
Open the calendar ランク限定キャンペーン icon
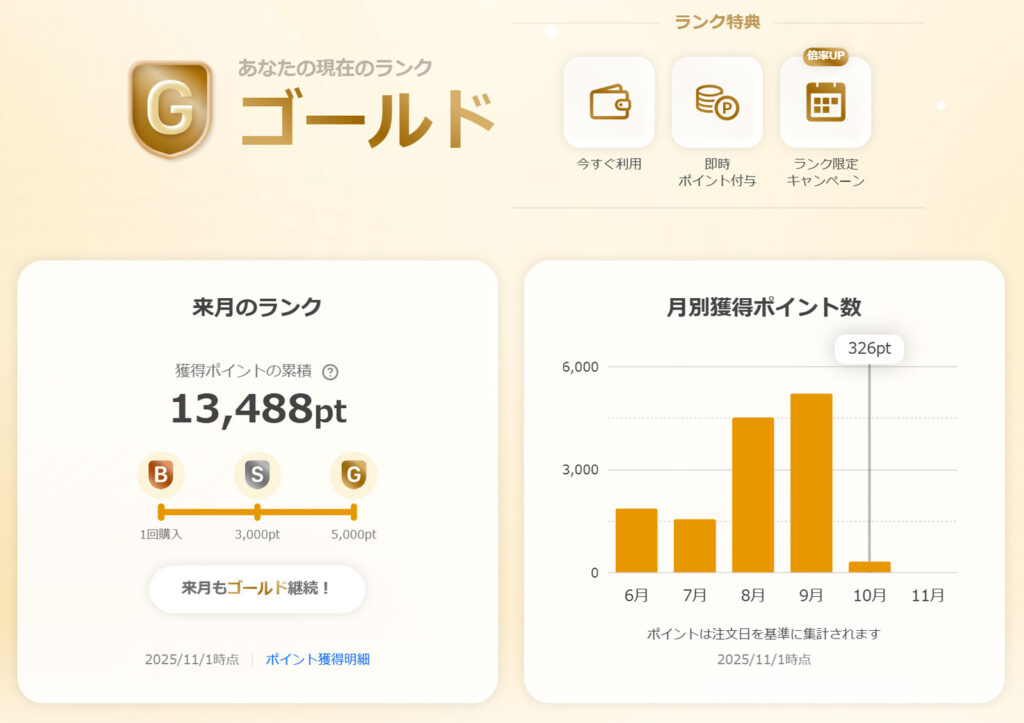point(825,102)
